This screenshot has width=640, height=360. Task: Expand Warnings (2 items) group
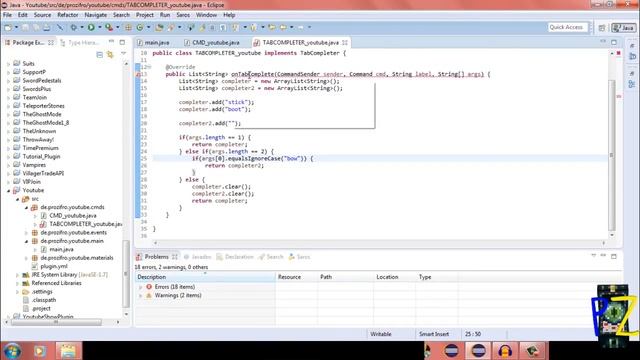pos(141,296)
